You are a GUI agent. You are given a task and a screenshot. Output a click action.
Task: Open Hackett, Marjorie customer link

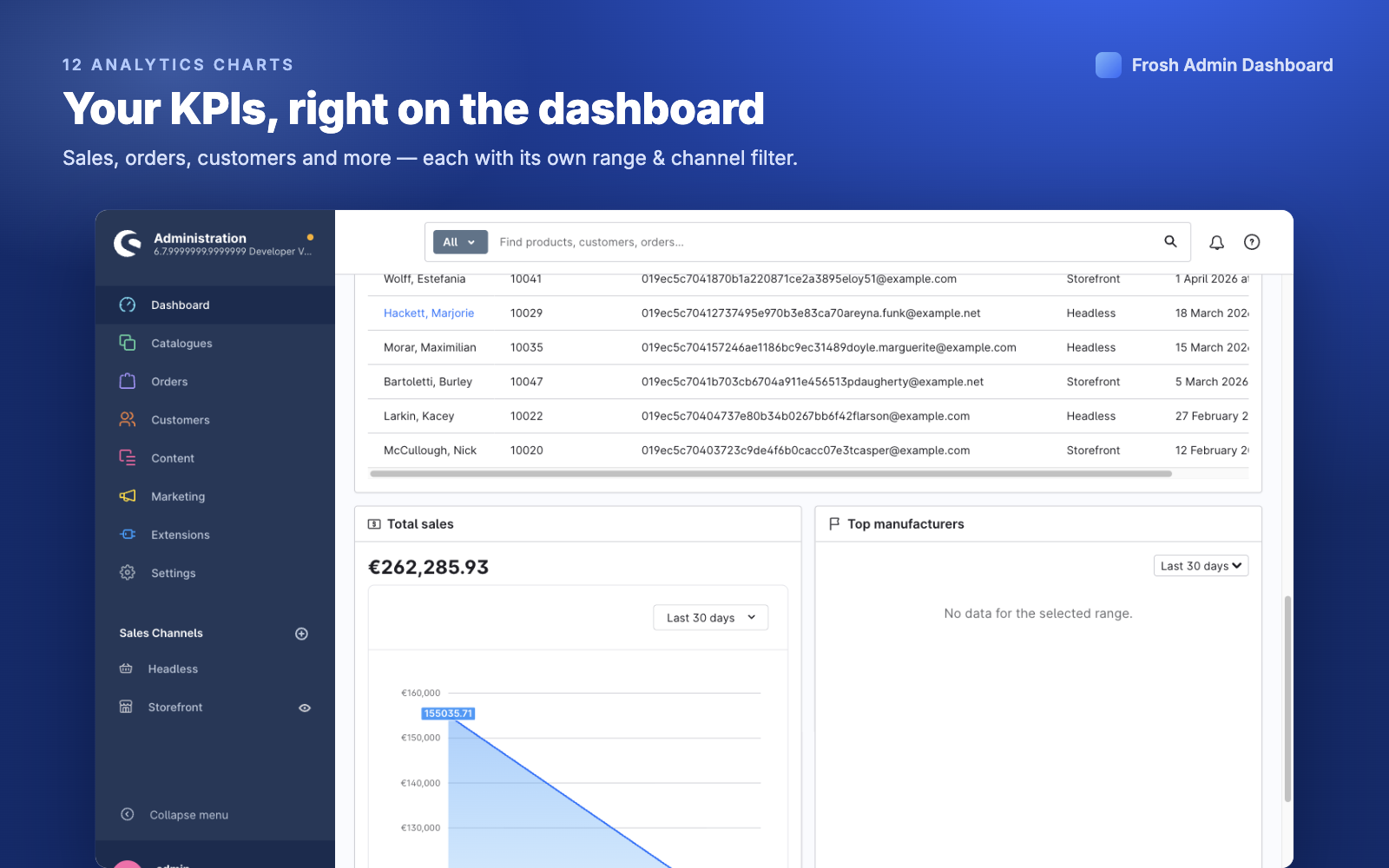click(429, 313)
